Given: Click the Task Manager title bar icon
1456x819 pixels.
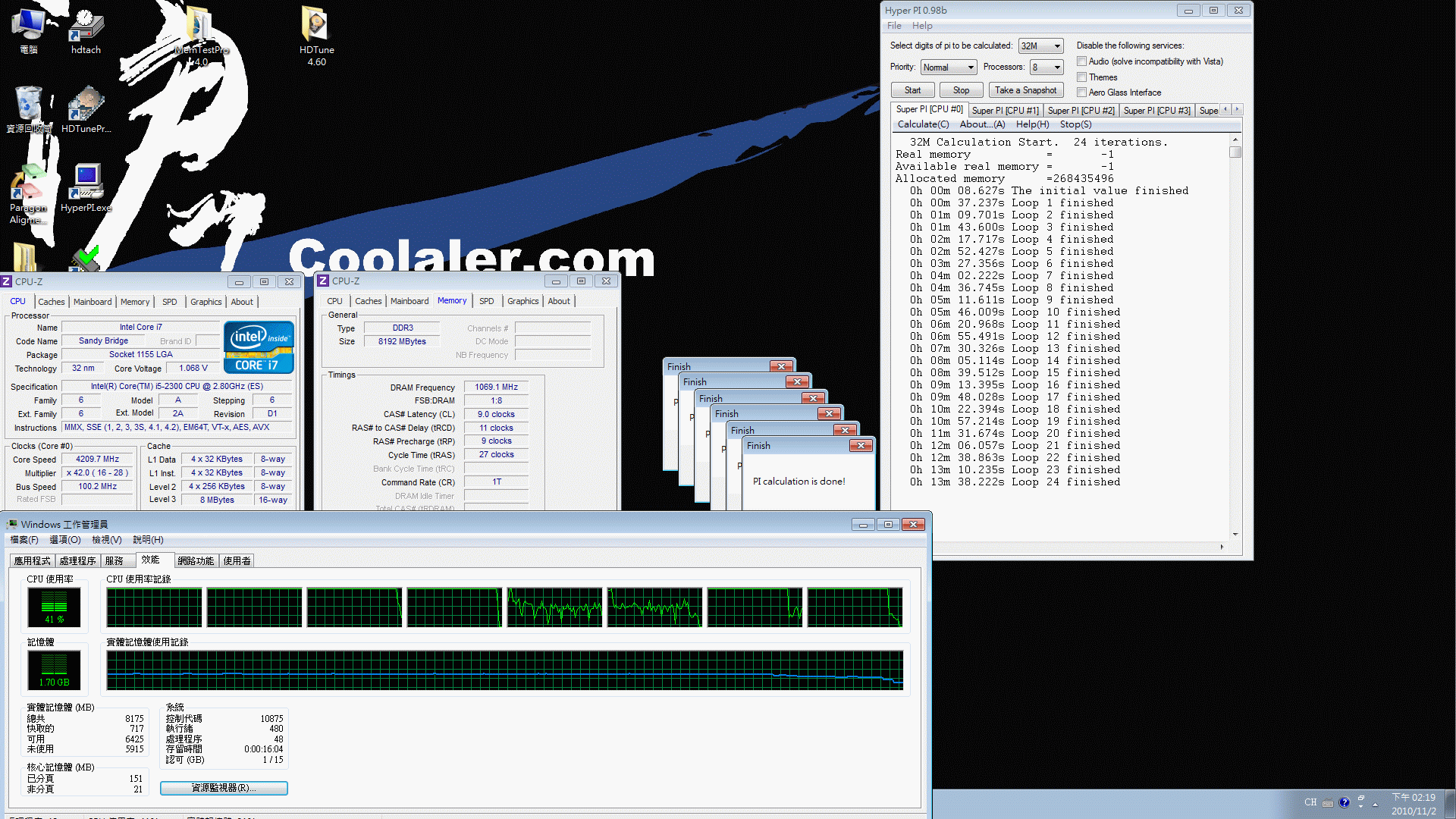Looking at the screenshot, I should (12, 524).
